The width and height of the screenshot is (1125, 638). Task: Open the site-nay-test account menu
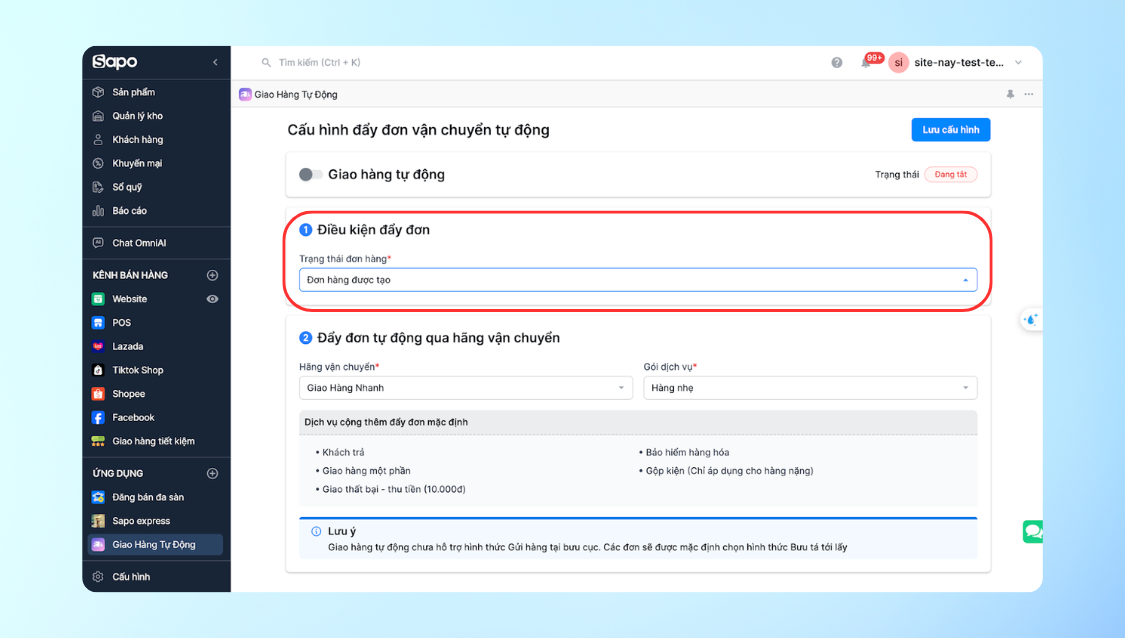click(956, 63)
